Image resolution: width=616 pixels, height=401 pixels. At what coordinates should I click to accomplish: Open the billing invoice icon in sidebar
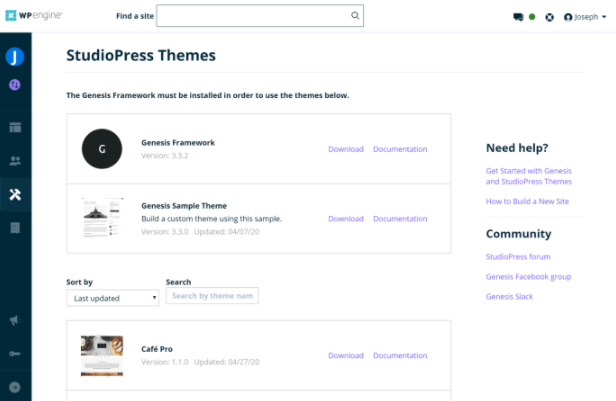tap(15, 228)
